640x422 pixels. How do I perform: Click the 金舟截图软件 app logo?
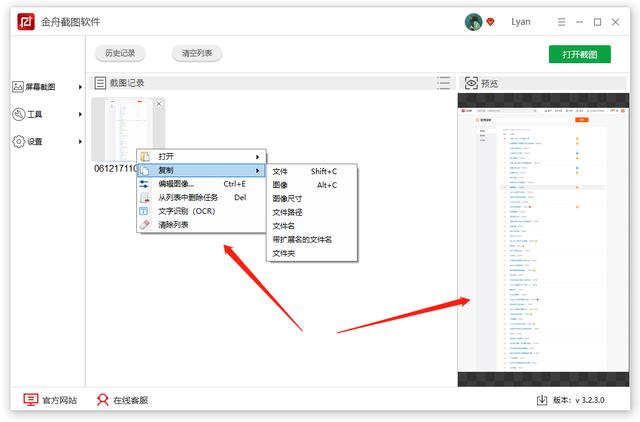coord(26,22)
